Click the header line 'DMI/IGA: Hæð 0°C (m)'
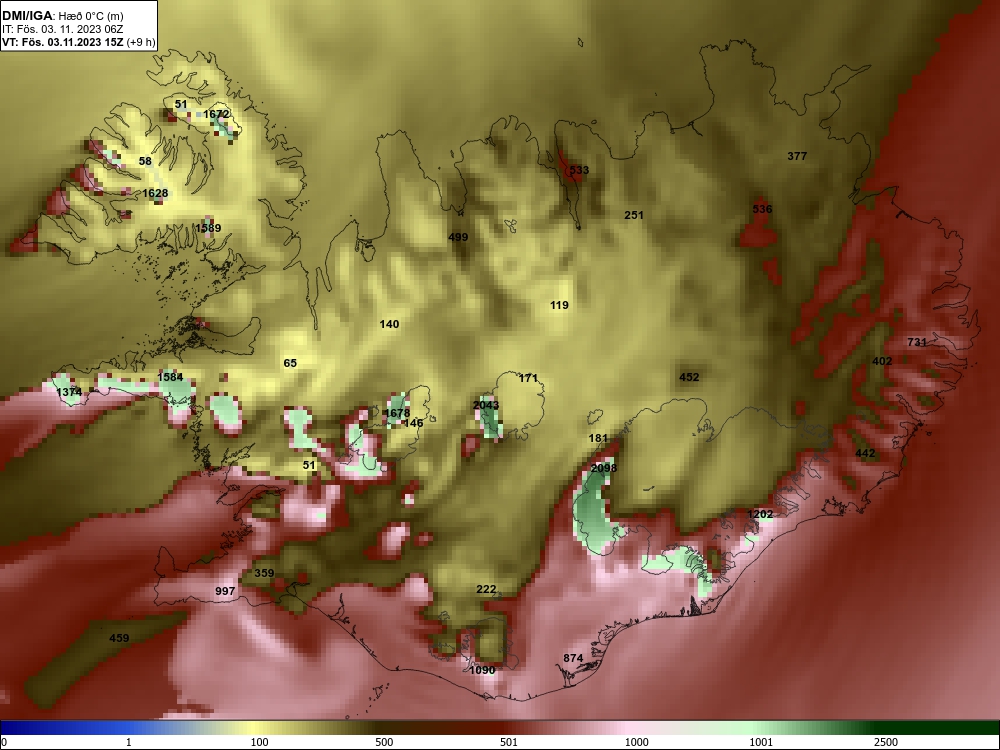The height and width of the screenshot is (750, 1000). 63,15
